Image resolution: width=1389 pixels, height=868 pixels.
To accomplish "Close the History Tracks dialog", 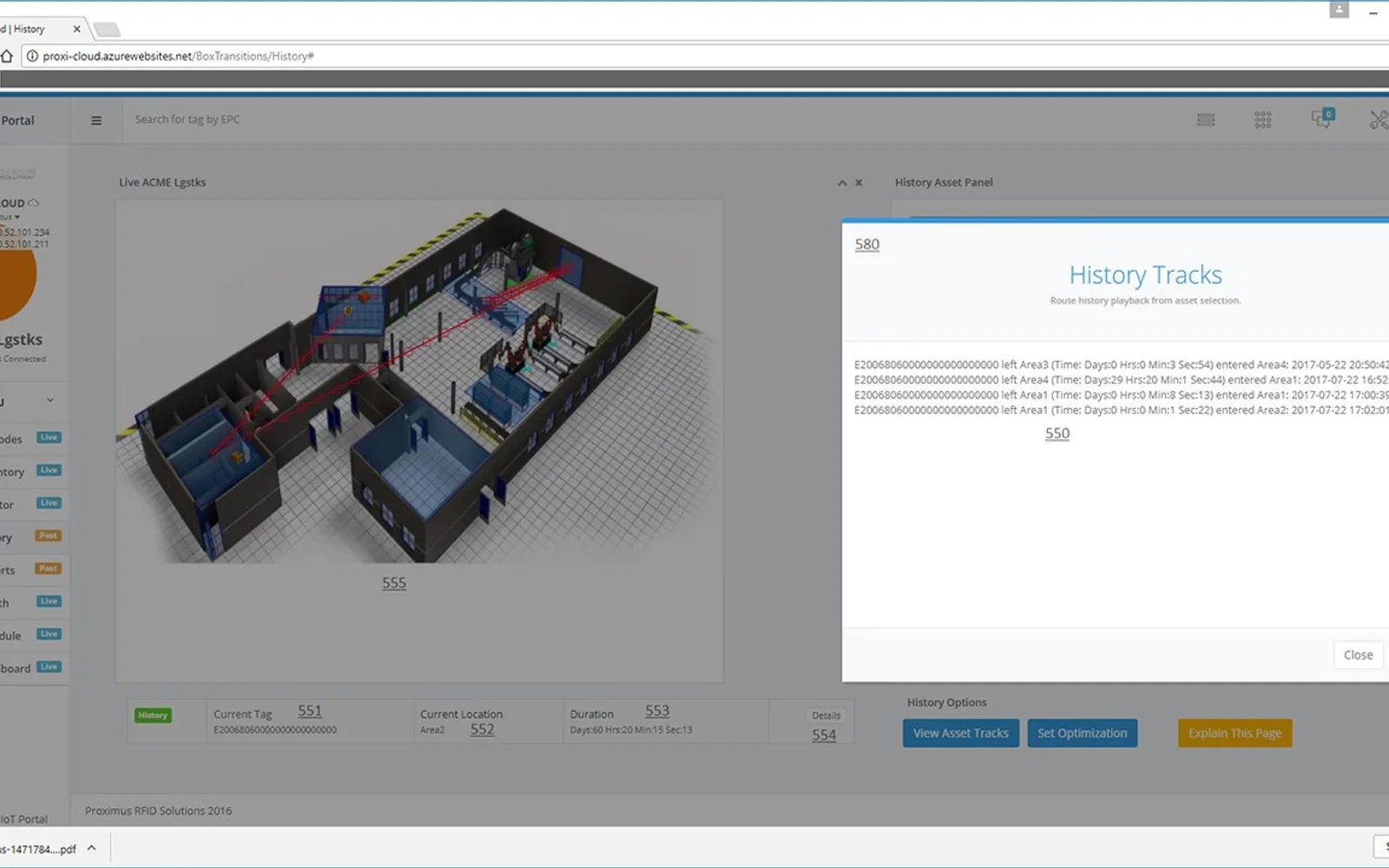I will point(1358,655).
